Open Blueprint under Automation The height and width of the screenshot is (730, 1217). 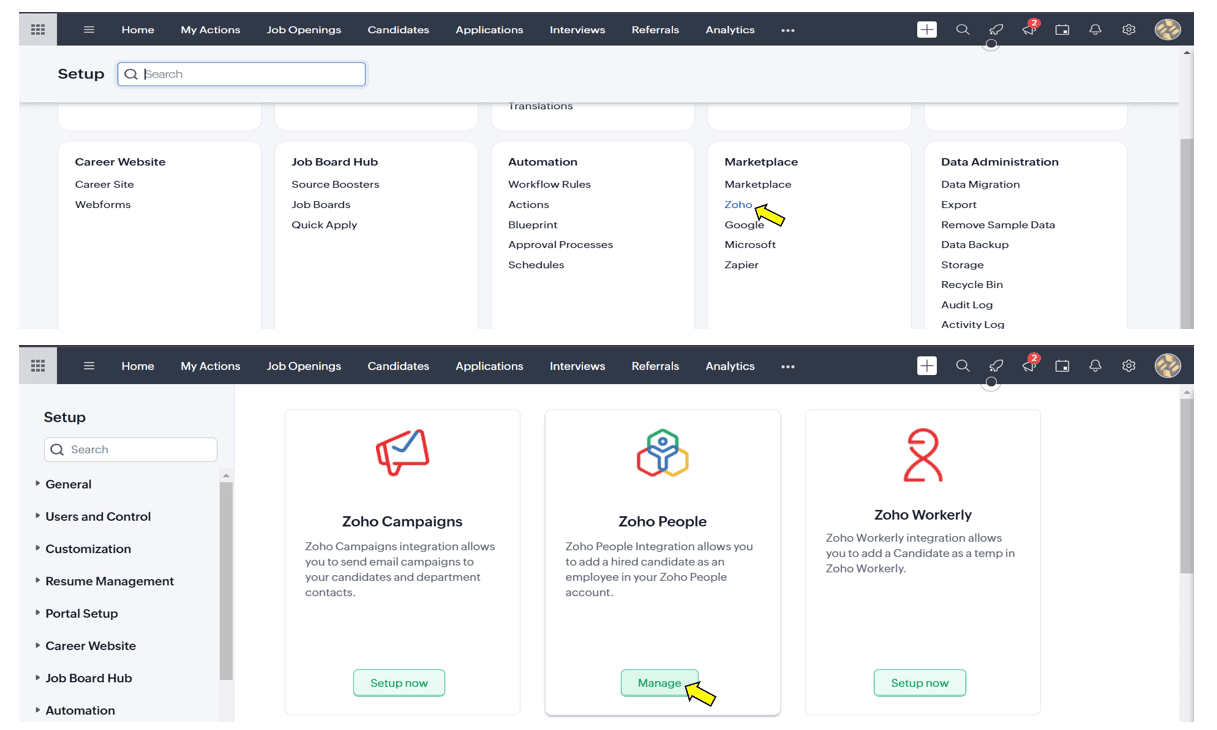tap(533, 225)
